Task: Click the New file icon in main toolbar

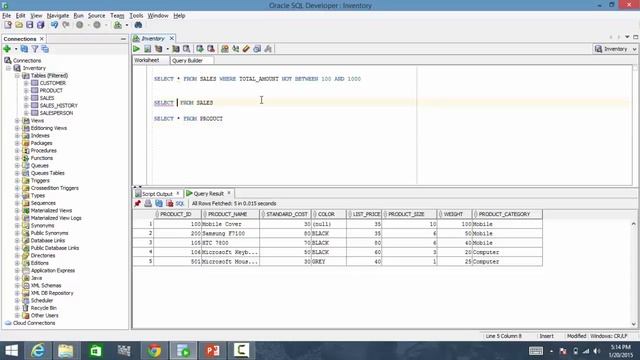Action: pyautogui.click(x=8, y=25)
